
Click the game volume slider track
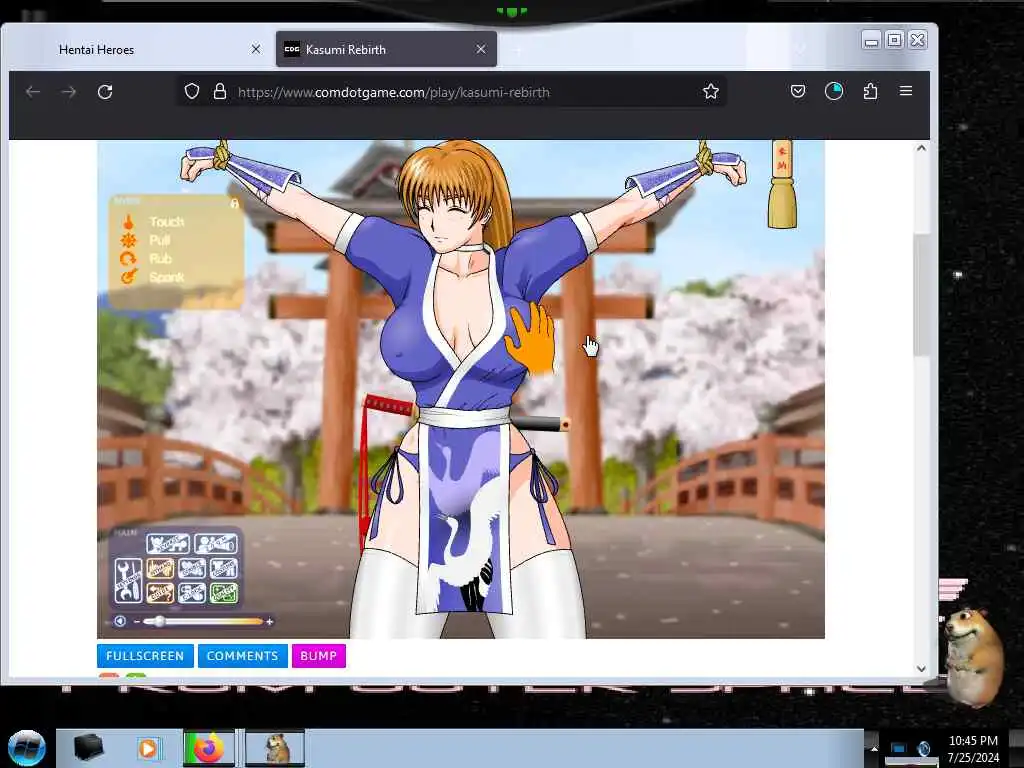[202, 622]
